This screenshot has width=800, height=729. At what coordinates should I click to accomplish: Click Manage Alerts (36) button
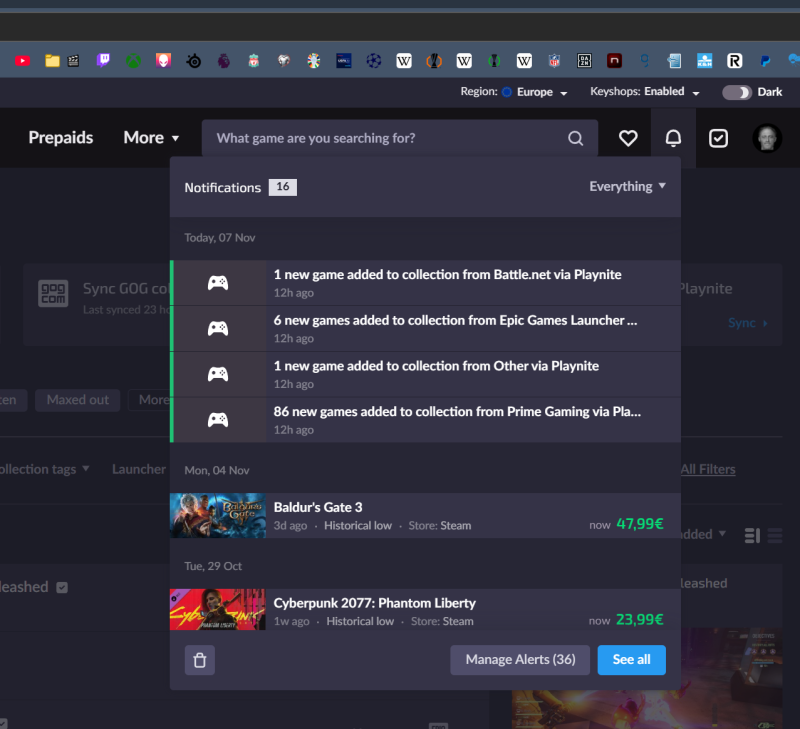tap(520, 660)
